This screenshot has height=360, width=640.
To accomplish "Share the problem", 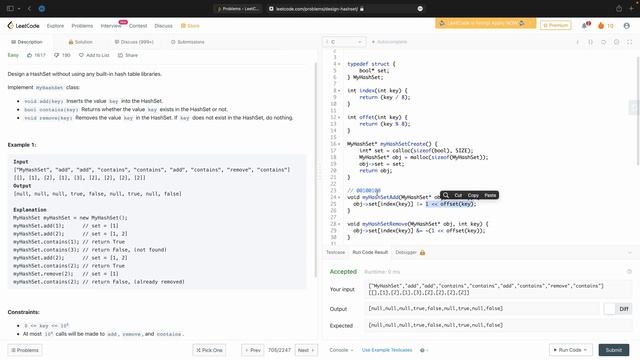I will (128, 55).
